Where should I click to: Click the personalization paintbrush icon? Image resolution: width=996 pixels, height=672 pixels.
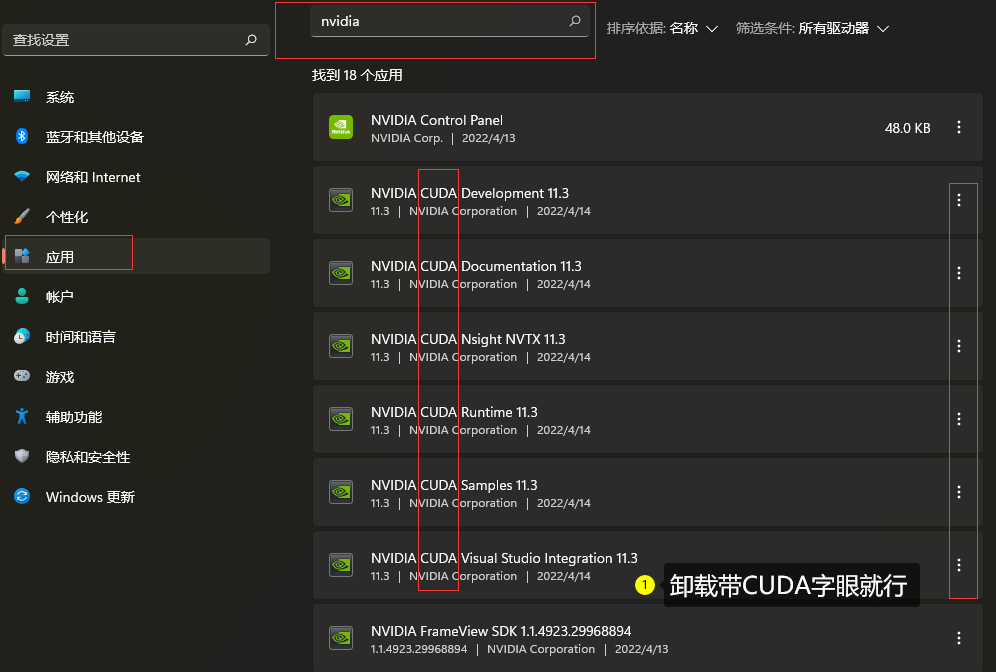pos(22,216)
